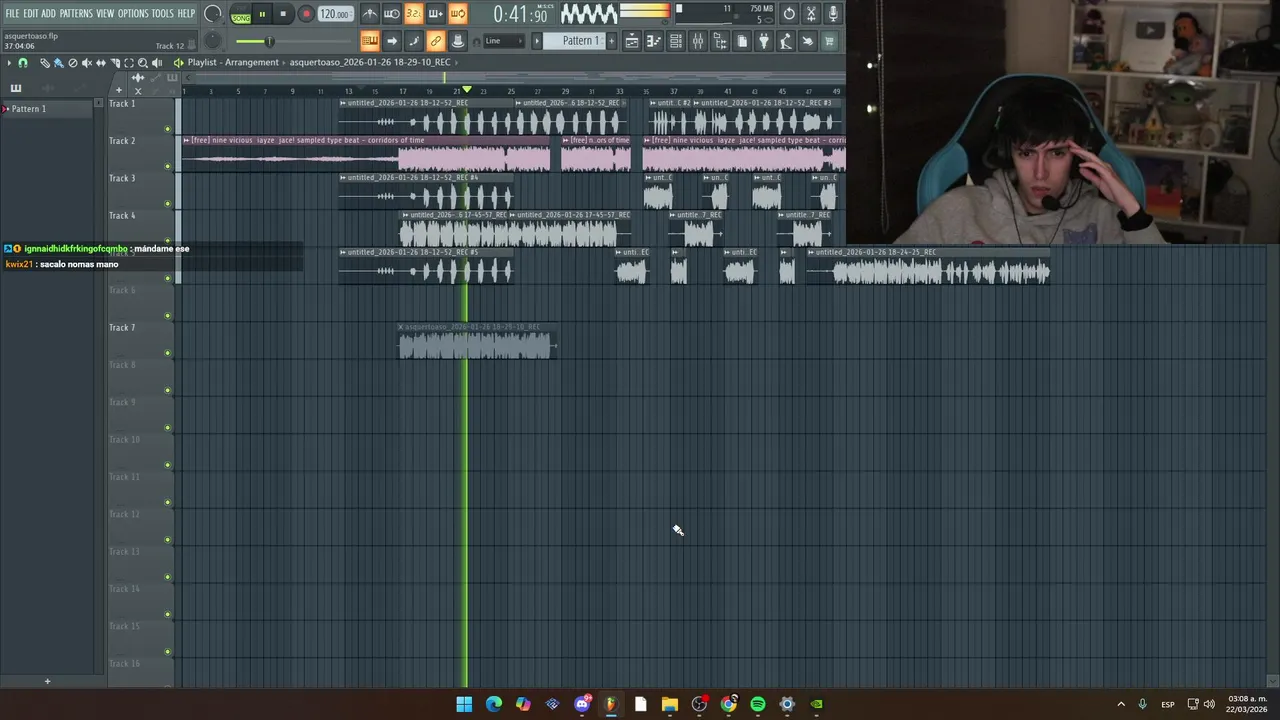Image resolution: width=1280 pixels, height=720 pixels.
Task: Select the Mute tool in Playlist
Action: click(86, 63)
